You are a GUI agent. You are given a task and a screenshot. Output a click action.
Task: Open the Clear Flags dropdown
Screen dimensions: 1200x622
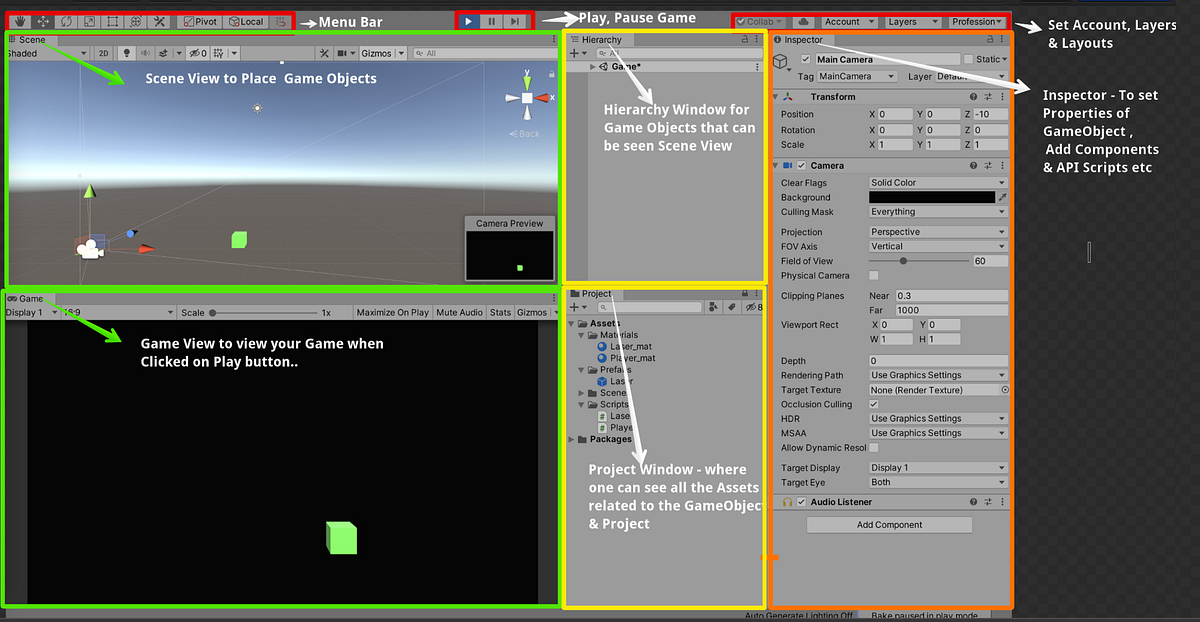(x=937, y=182)
